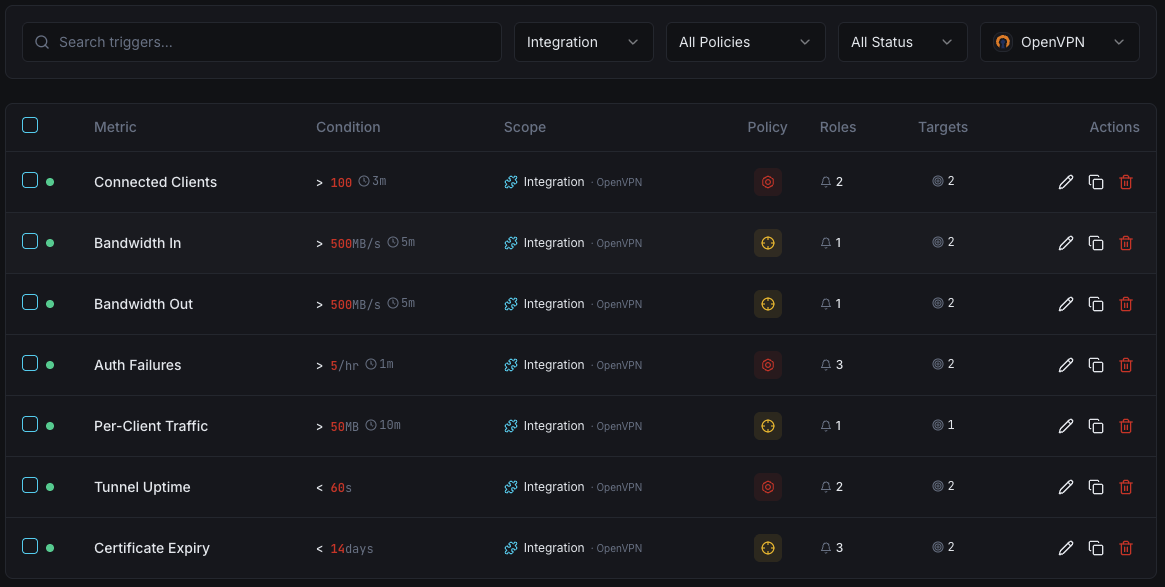The image size is (1165, 587).
Task: Enable the checkbox for Certificate Expiry row
Action: click(x=30, y=547)
